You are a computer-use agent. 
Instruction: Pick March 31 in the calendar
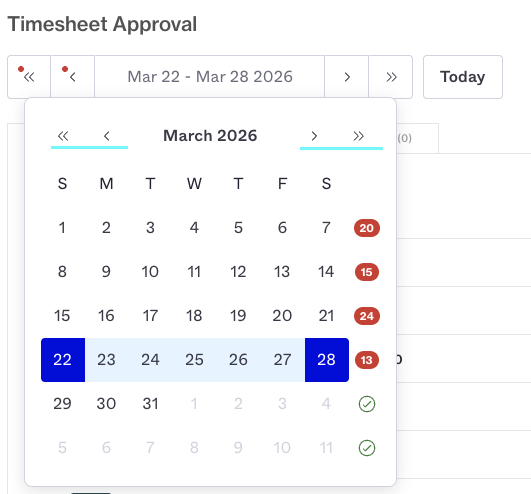pyautogui.click(x=150, y=404)
